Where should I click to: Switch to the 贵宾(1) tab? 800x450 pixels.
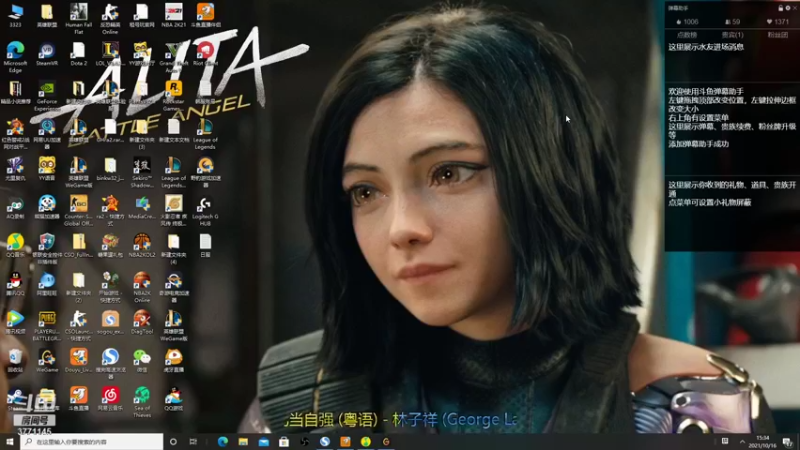732,35
